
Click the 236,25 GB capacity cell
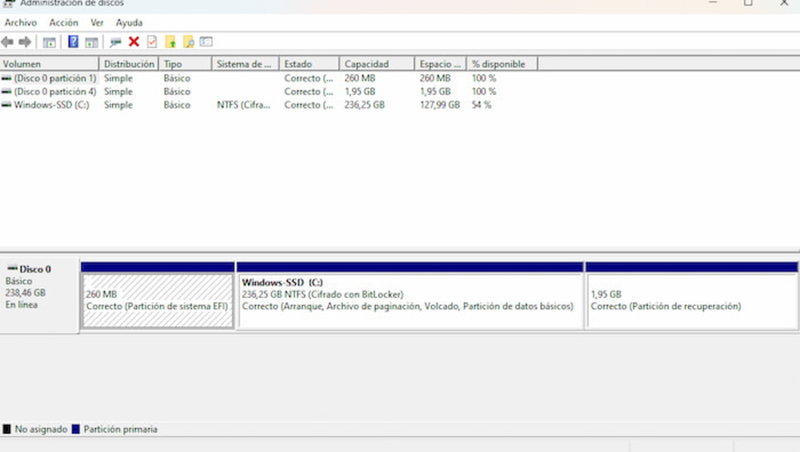pyautogui.click(x=364, y=105)
